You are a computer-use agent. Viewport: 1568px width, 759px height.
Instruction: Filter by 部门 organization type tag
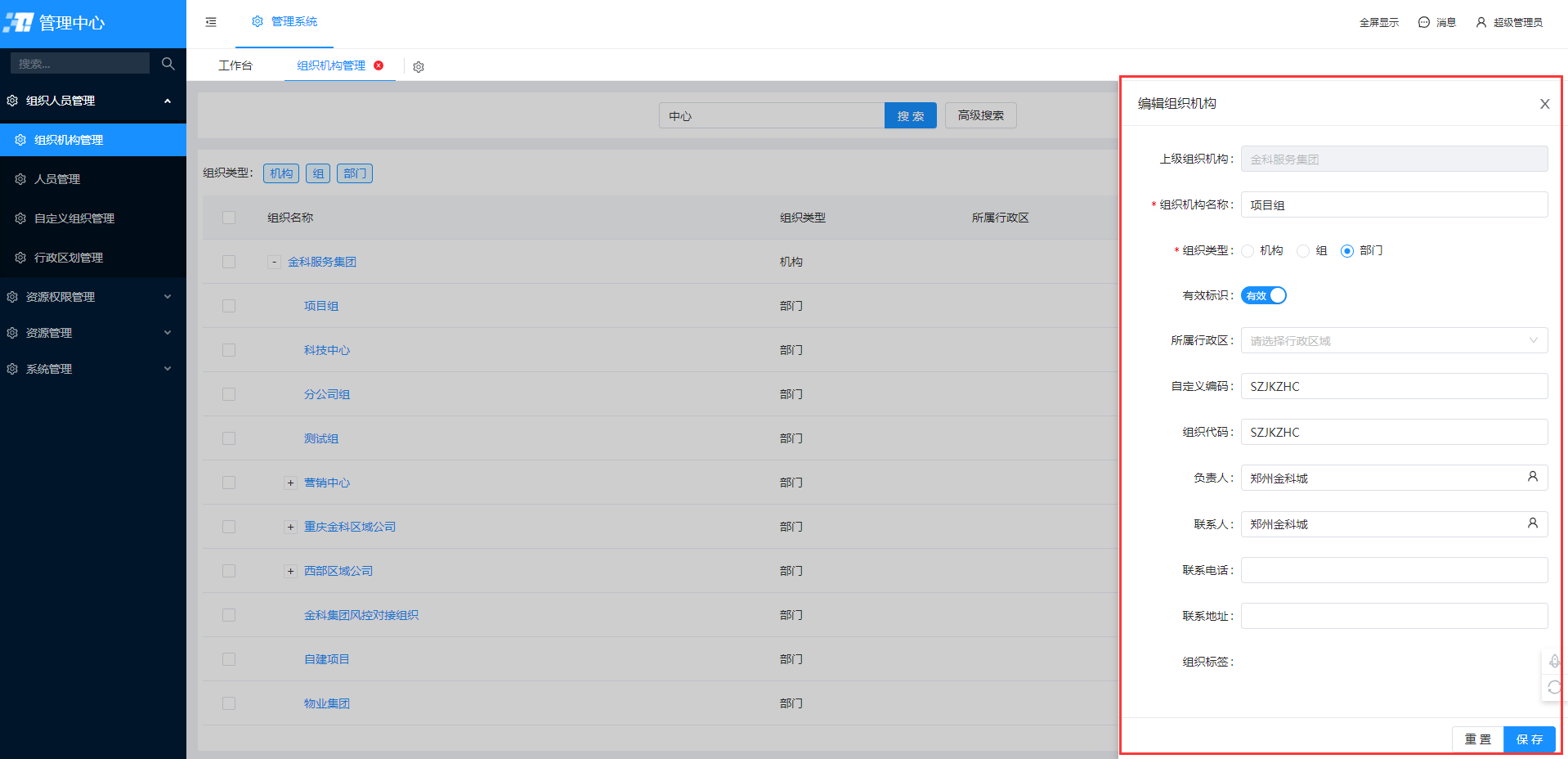pyautogui.click(x=355, y=173)
